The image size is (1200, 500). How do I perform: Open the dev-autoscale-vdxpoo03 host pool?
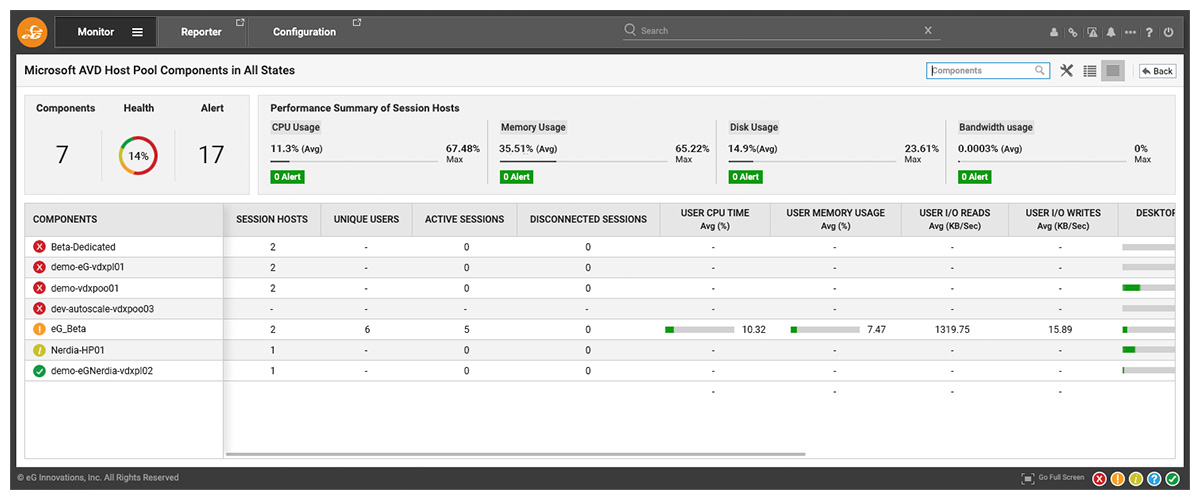point(102,309)
